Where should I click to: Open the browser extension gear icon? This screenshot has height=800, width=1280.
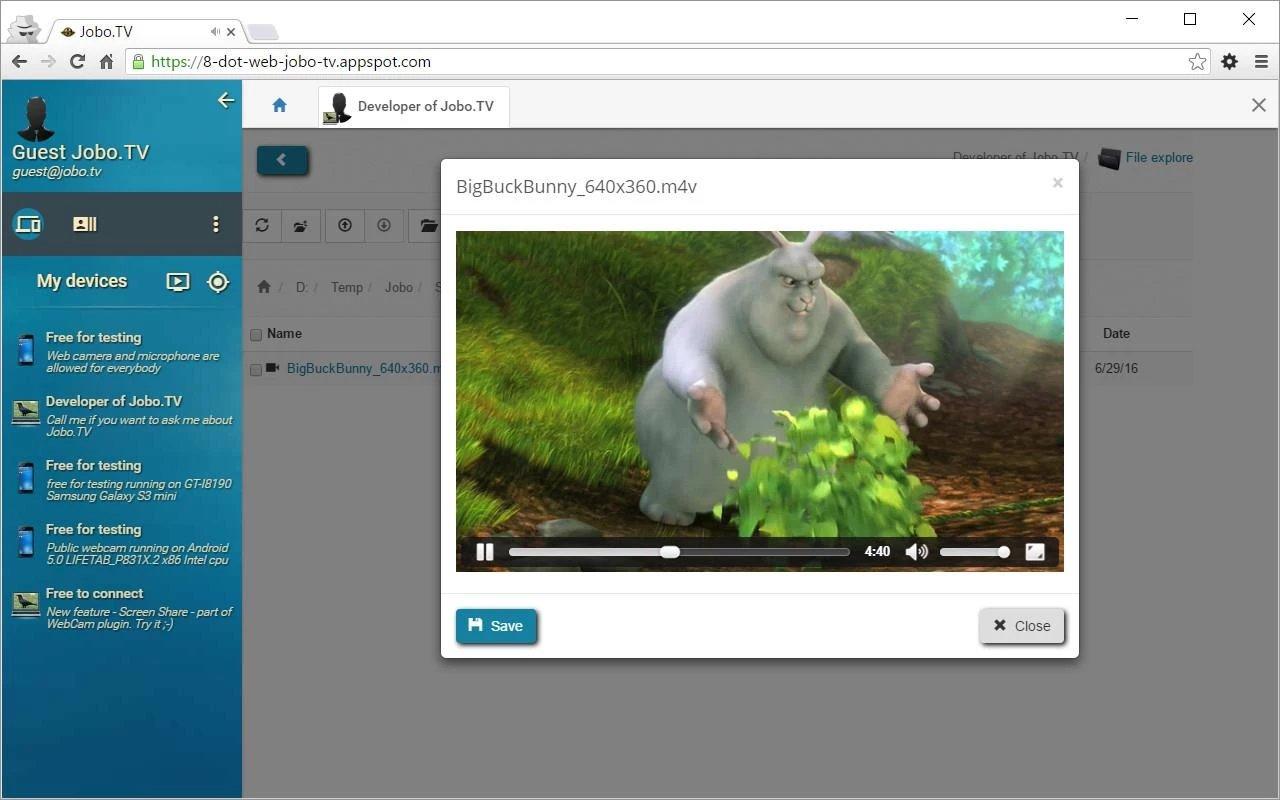click(x=1229, y=61)
